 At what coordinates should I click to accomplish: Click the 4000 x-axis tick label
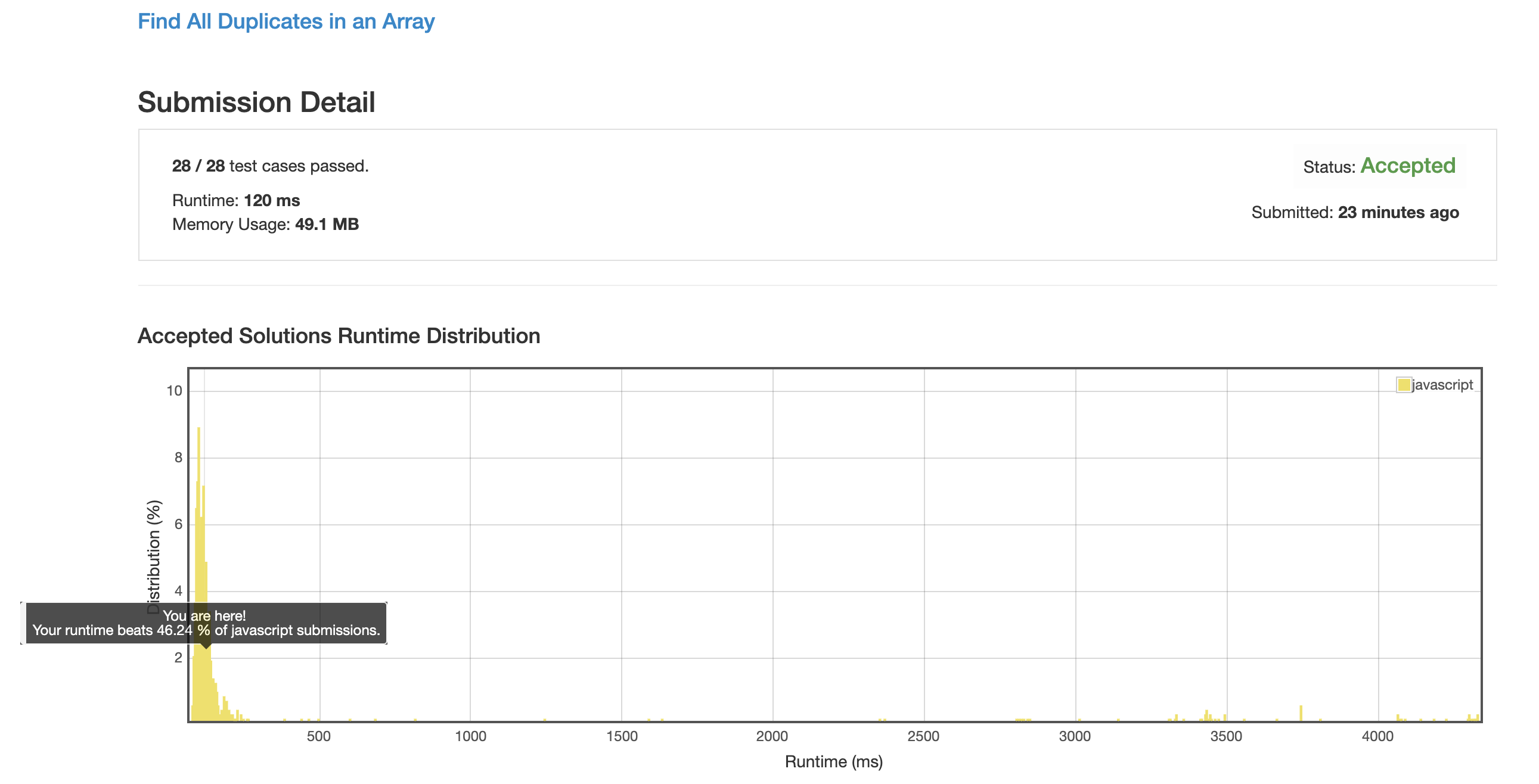coord(1377,736)
